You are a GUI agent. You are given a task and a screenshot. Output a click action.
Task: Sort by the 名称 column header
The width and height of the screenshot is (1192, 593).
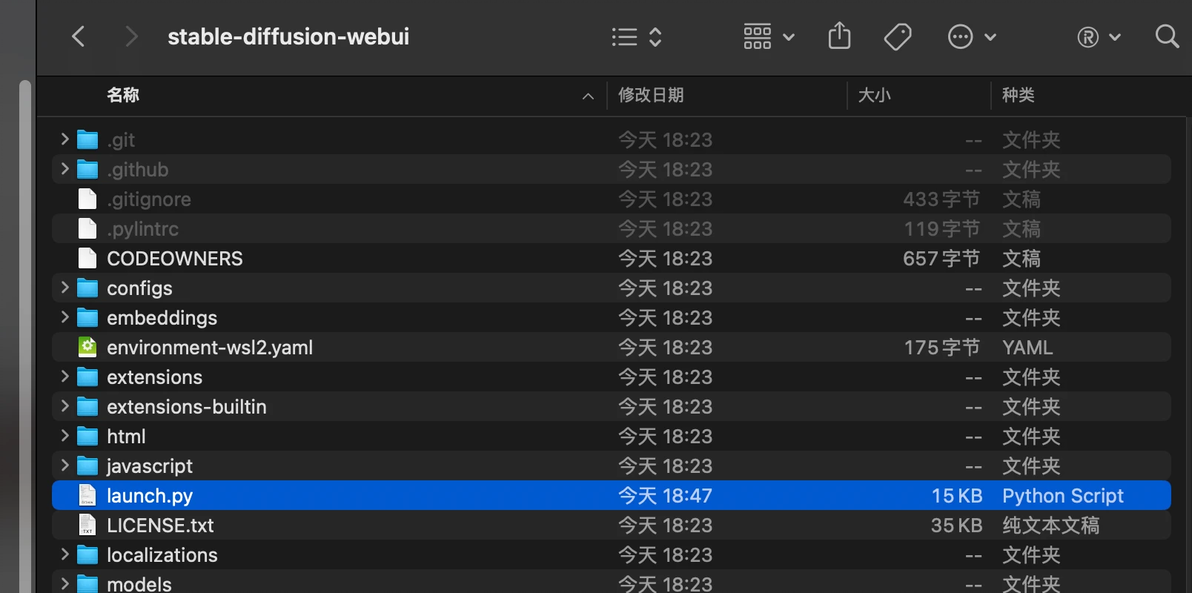(122, 96)
